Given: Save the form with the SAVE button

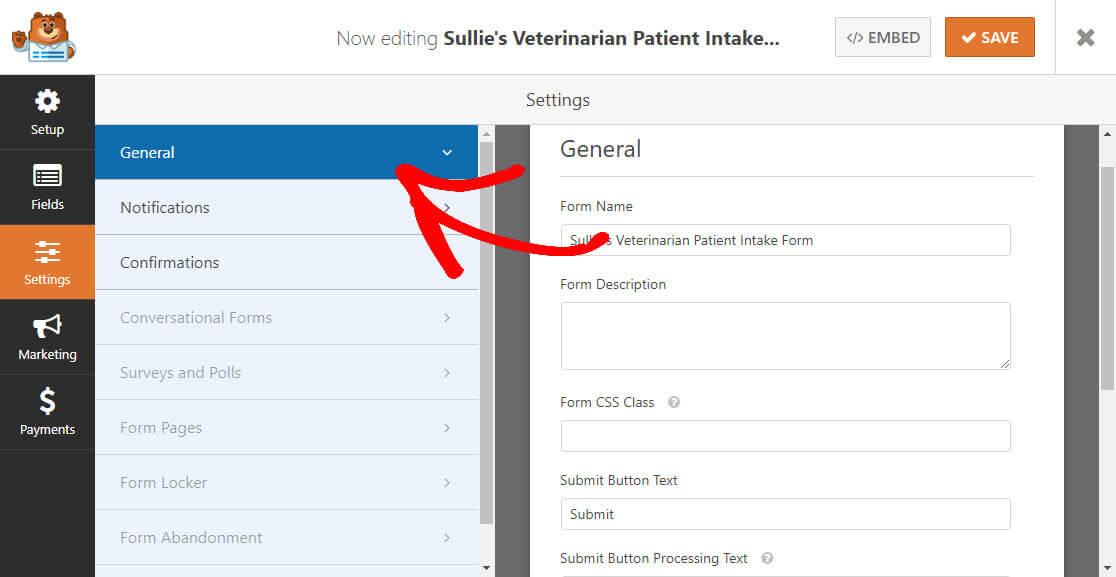Looking at the screenshot, I should pyautogui.click(x=989, y=37).
